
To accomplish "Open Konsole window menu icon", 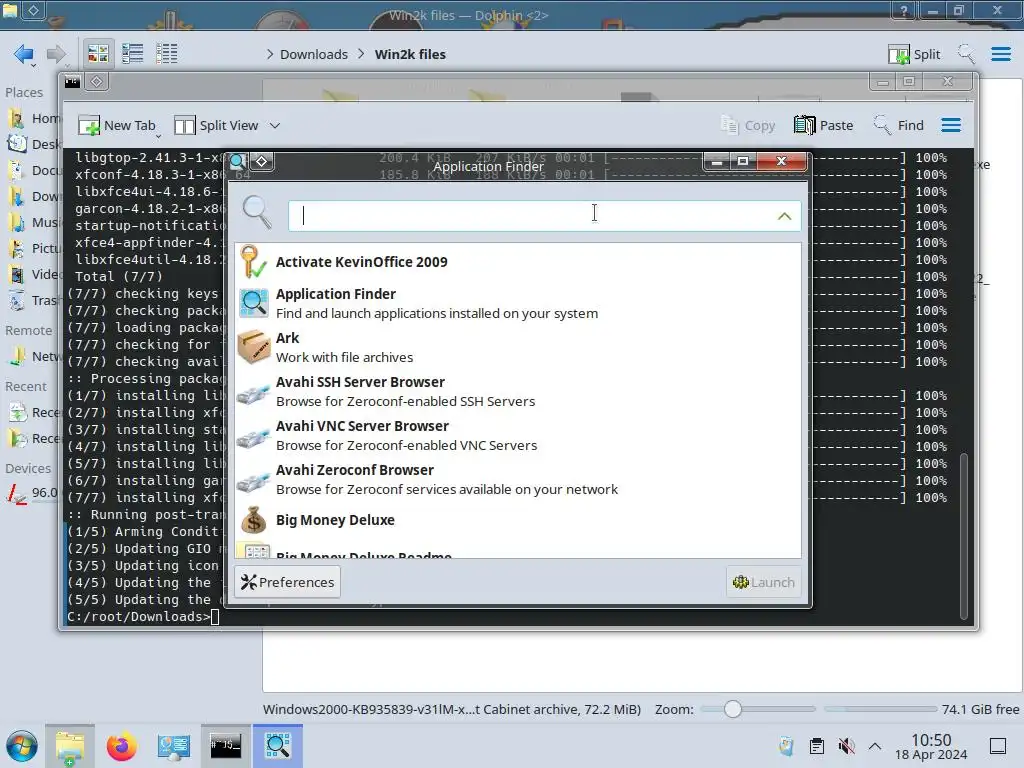I will [x=72, y=82].
